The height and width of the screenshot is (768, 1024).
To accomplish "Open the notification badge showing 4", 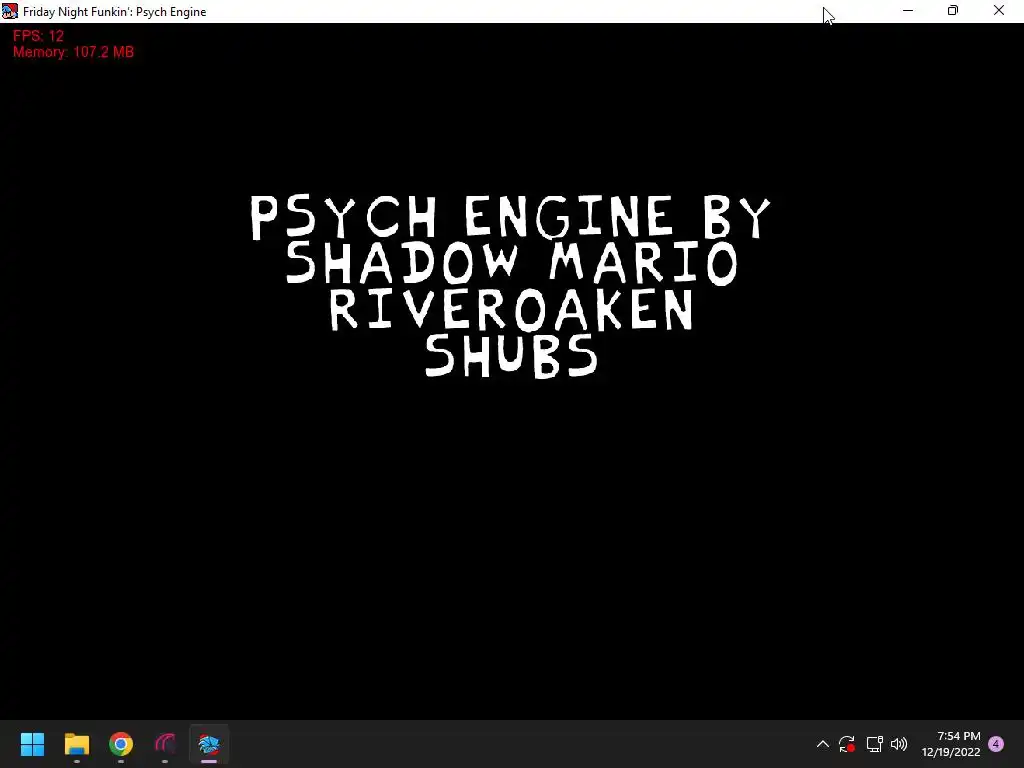I will click(x=996, y=744).
